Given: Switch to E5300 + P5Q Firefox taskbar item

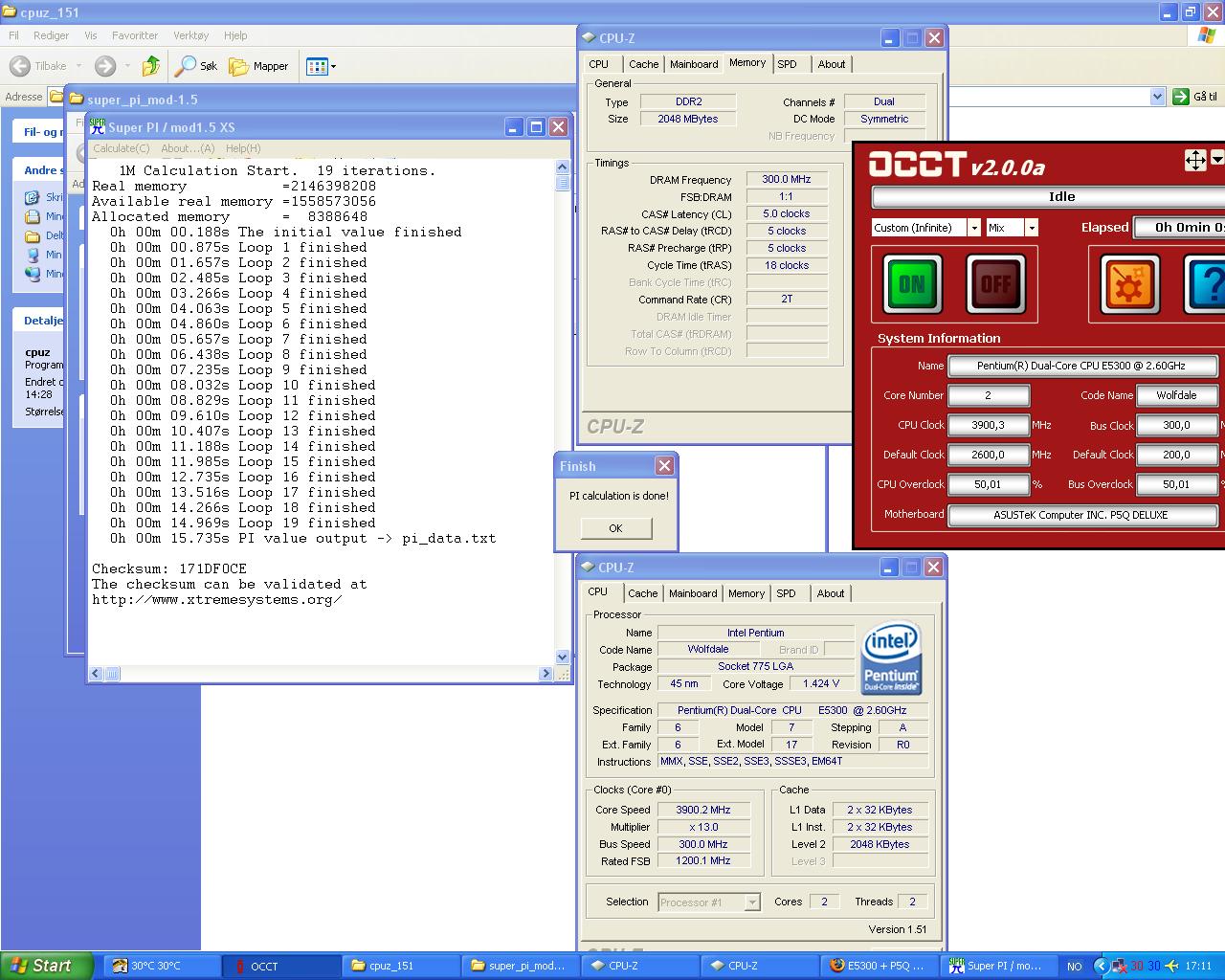Looking at the screenshot, I should [x=879, y=966].
